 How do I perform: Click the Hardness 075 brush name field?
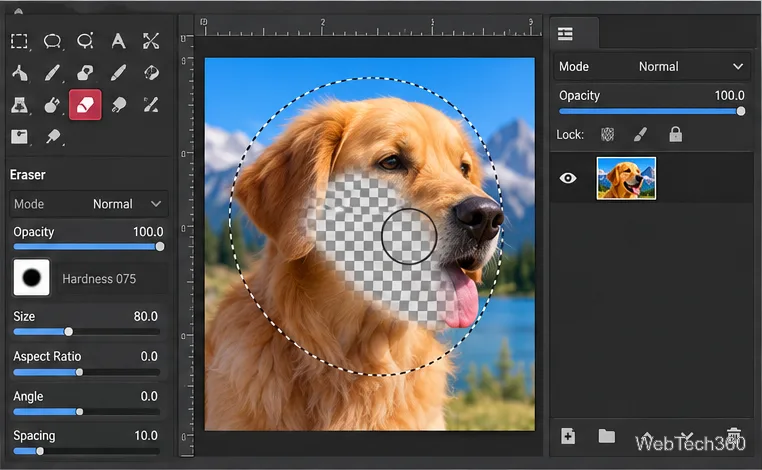coord(112,279)
